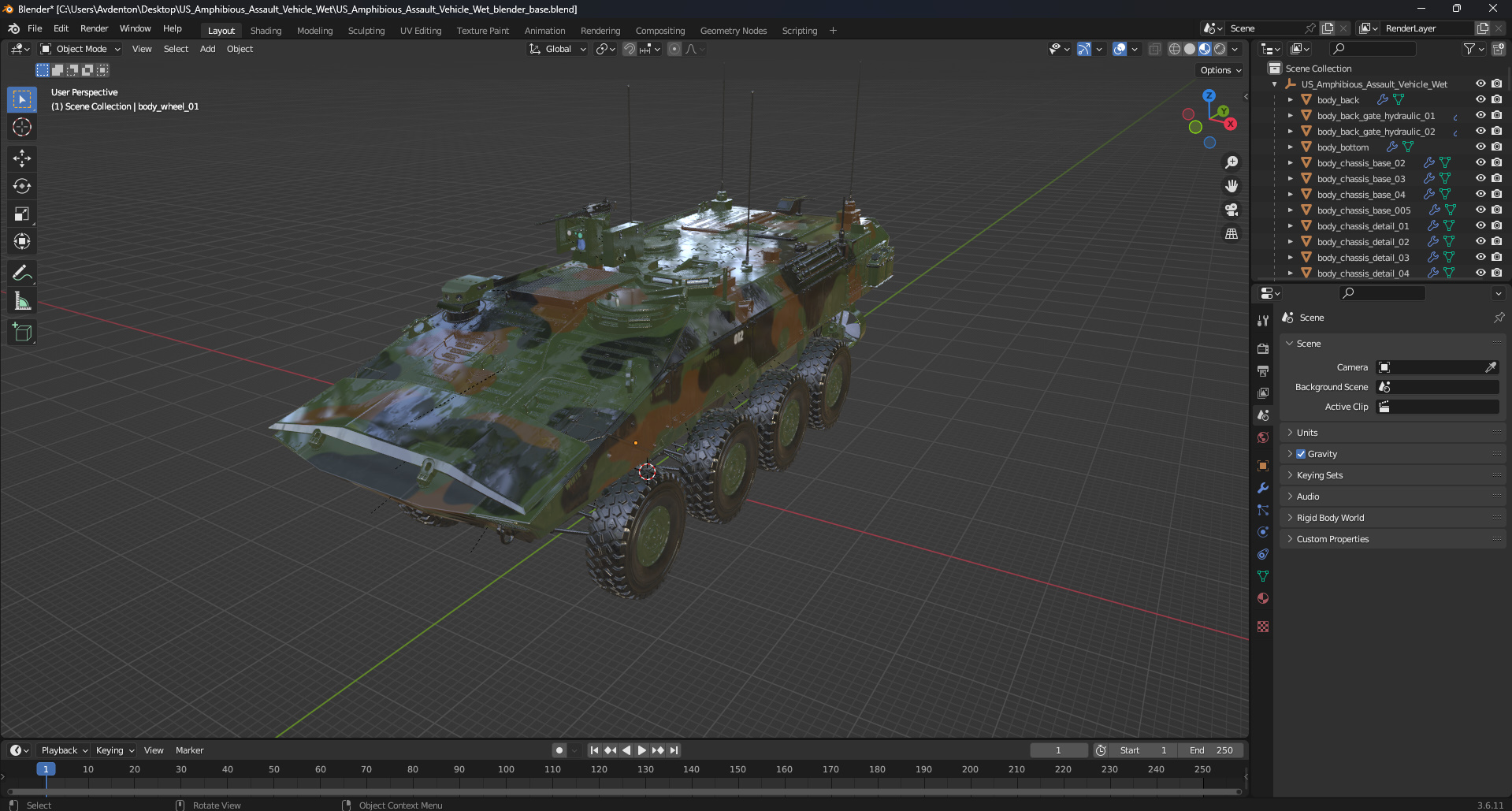The height and width of the screenshot is (811, 1512).
Task: Click the viewport zoom magnifier icon
Action: tap(1232, 162)
